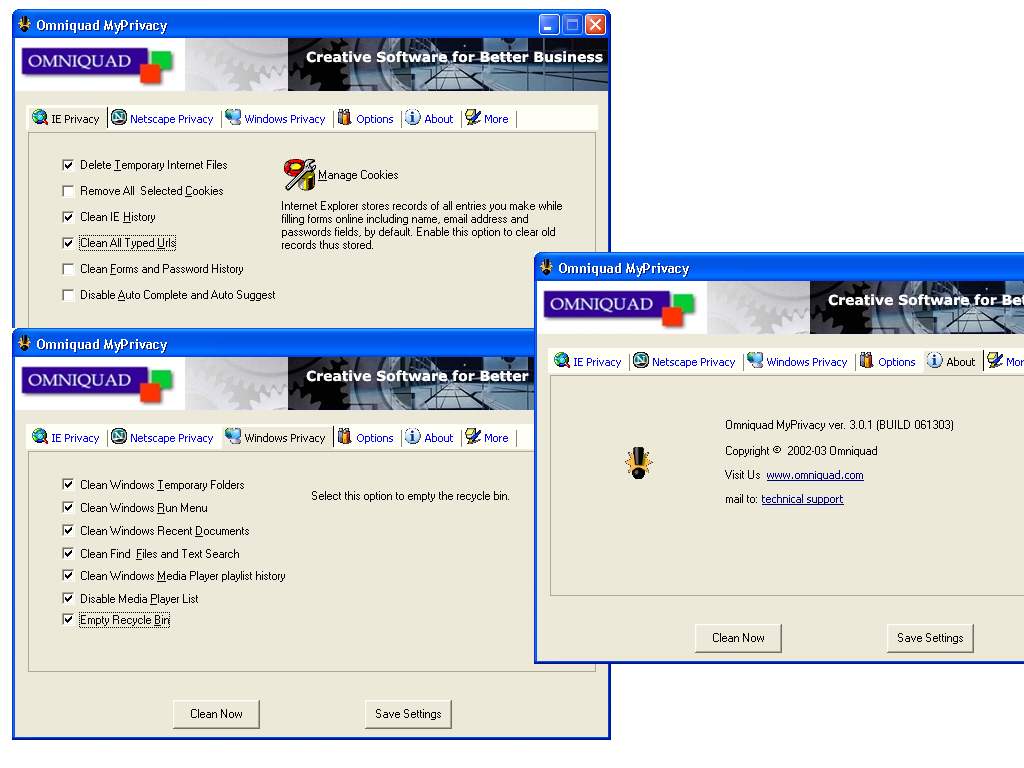
Task: Uncheck Clean Windows Recent Documents
Action: pos(68,530)
